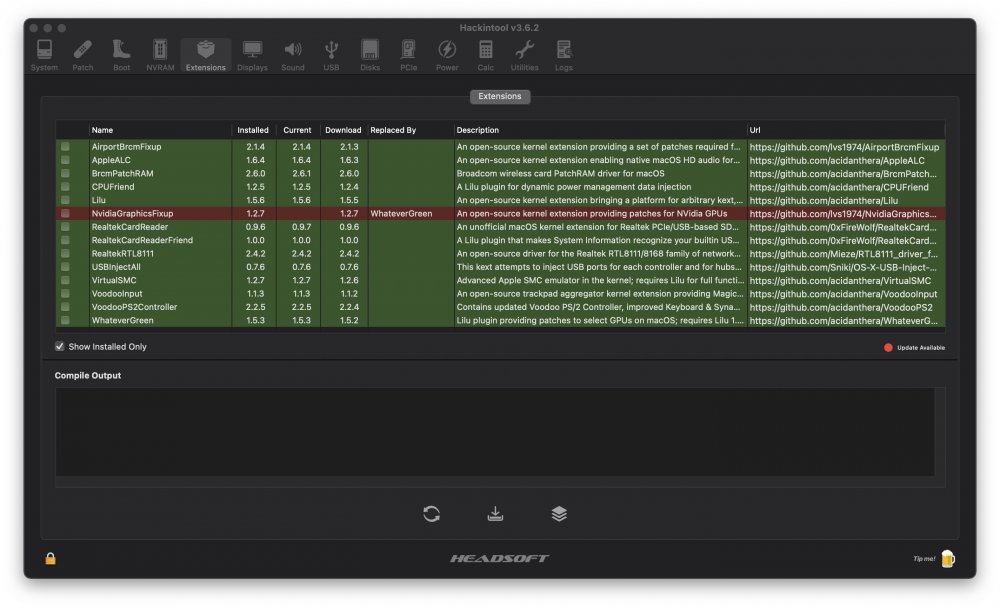Click the refresh kexts icon
The height and width of the screenshot is (608, 1000).
click(432, 514)
